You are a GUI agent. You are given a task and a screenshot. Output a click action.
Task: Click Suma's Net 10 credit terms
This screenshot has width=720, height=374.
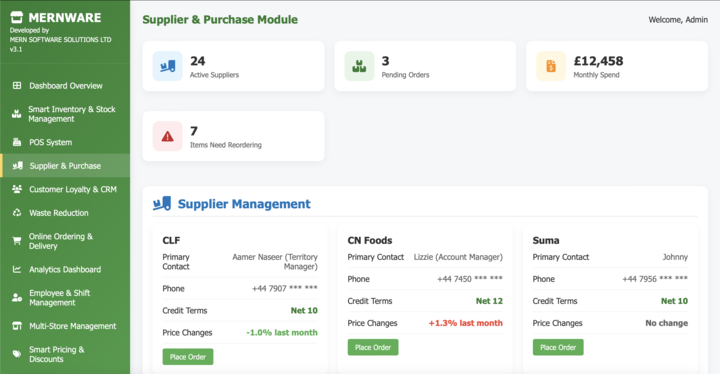pos(674,301)
